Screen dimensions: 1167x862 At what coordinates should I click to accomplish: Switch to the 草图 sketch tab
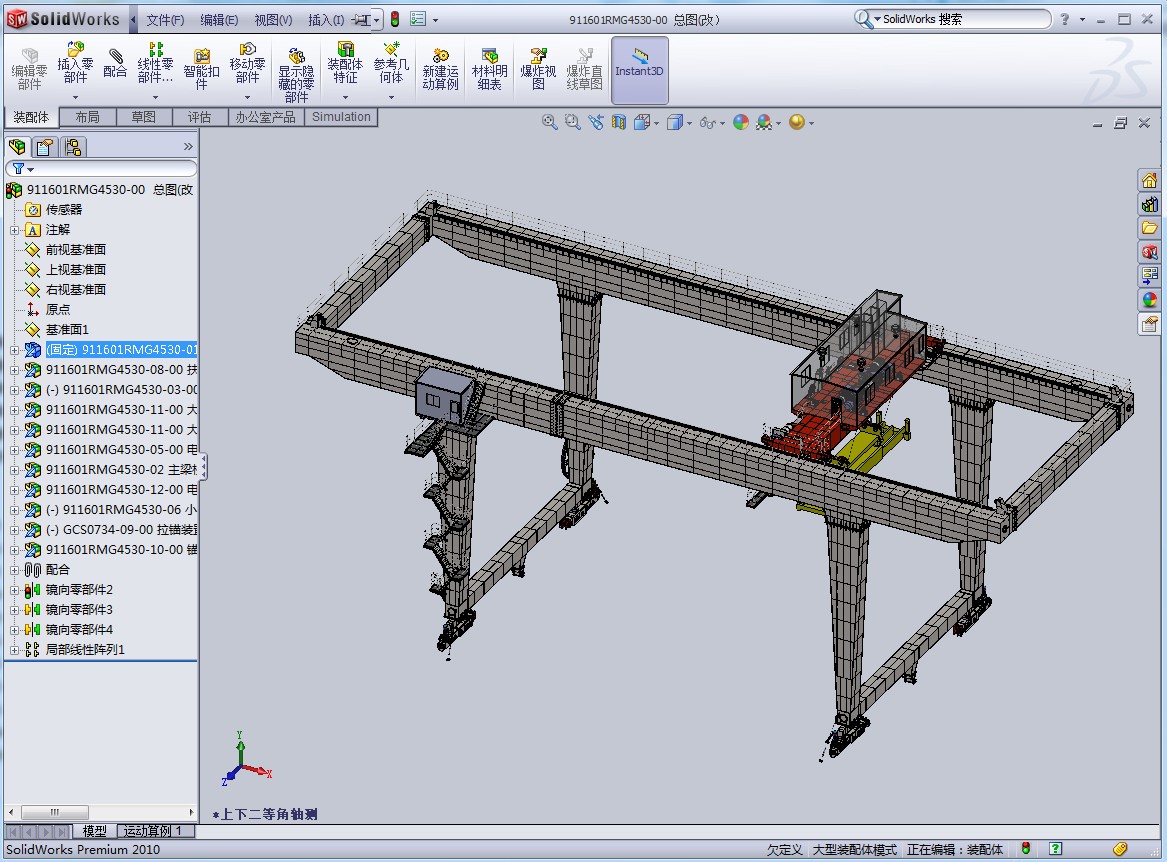[x=143, y=117]
